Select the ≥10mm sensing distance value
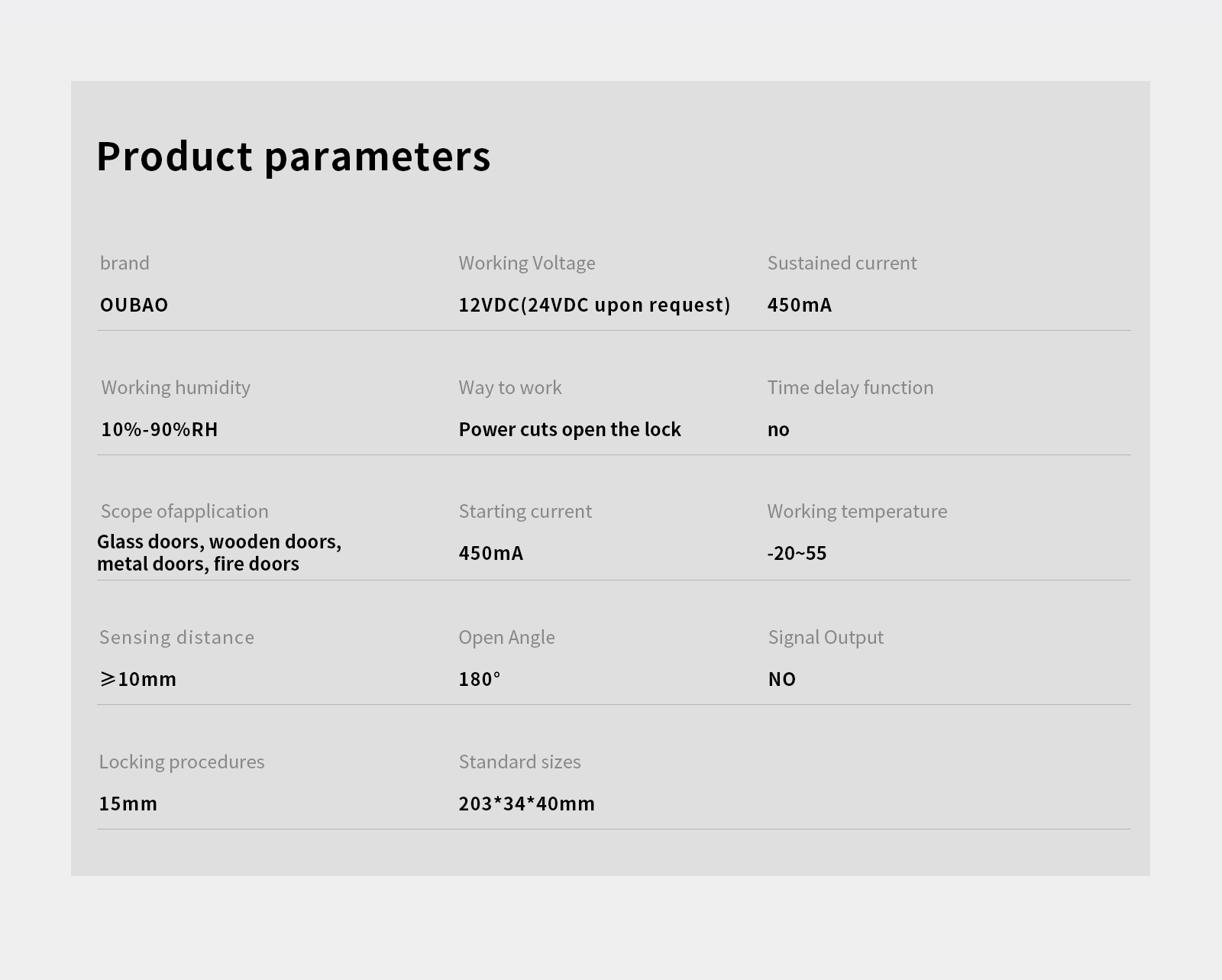Screen dimensions: 1222x980 (x=138, y=679)
